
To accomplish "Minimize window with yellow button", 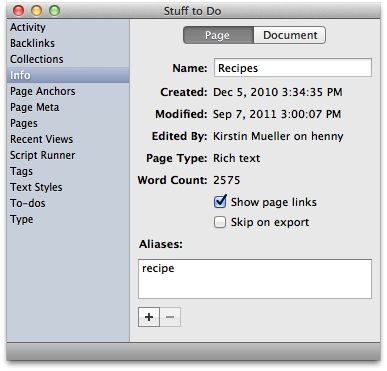I will coord(36,11).
